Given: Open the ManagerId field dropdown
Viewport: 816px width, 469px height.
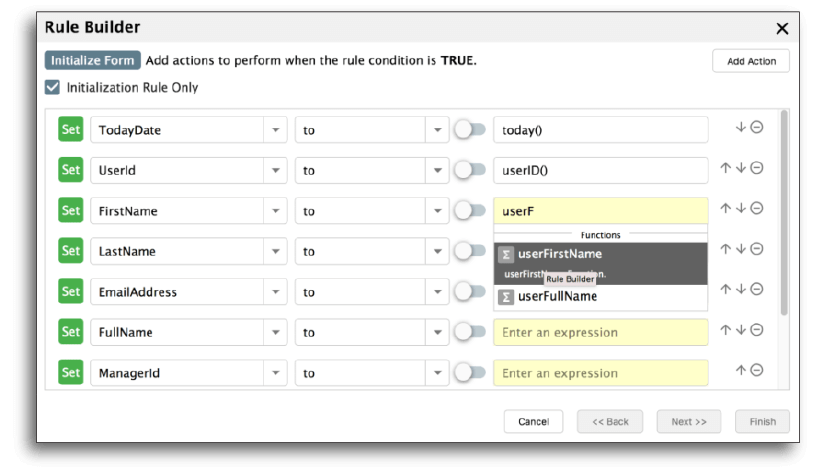Looking at the screenshot, I should pos(276,373).
